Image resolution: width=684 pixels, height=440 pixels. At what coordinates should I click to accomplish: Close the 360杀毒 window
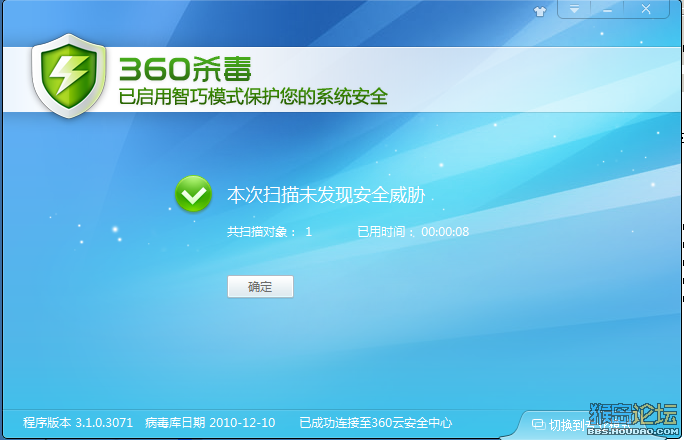click(x=646, y=9)
